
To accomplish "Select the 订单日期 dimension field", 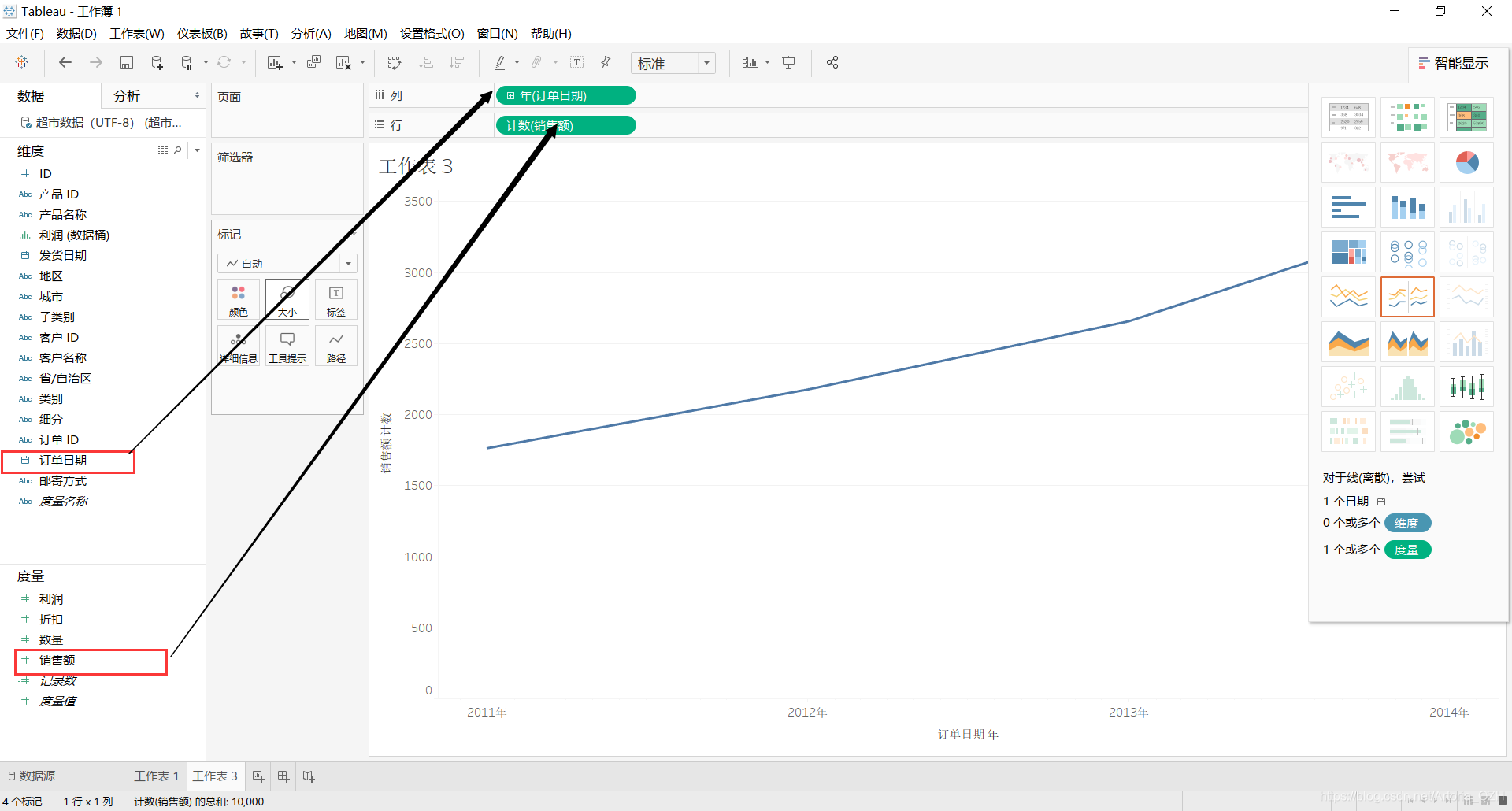I will pos(63,461).
